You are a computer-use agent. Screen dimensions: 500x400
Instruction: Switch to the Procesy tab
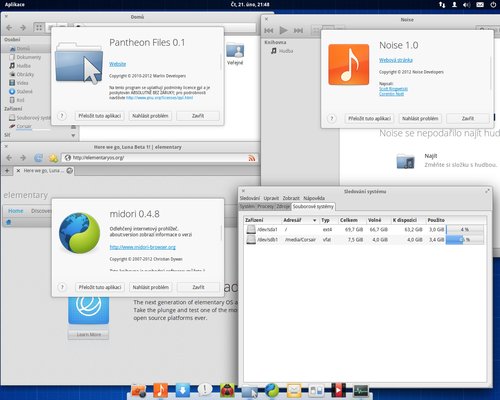pyautogui.click(x=265, y=206)
